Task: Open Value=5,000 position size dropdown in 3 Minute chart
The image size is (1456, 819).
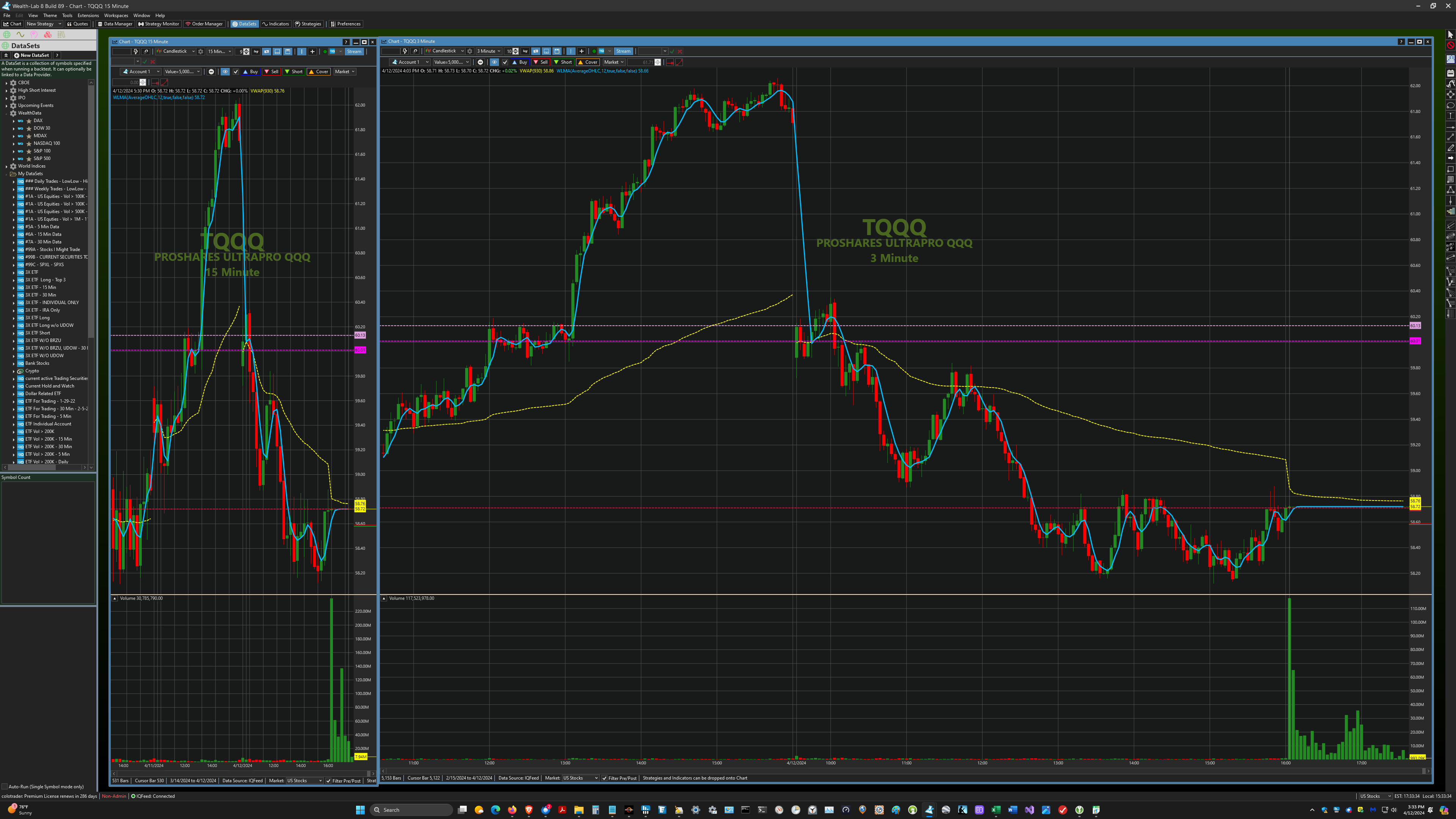Action: click(x=452, y=62)
